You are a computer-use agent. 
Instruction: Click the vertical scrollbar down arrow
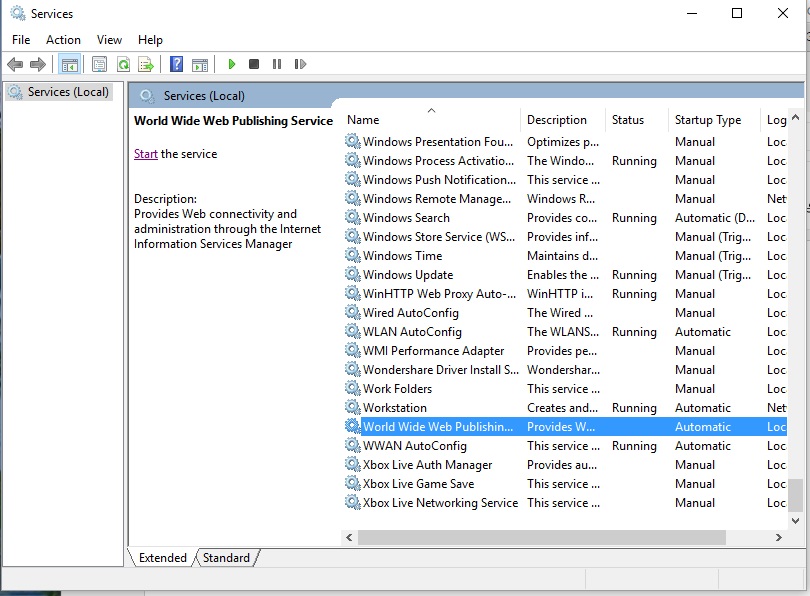click(796, 521)
